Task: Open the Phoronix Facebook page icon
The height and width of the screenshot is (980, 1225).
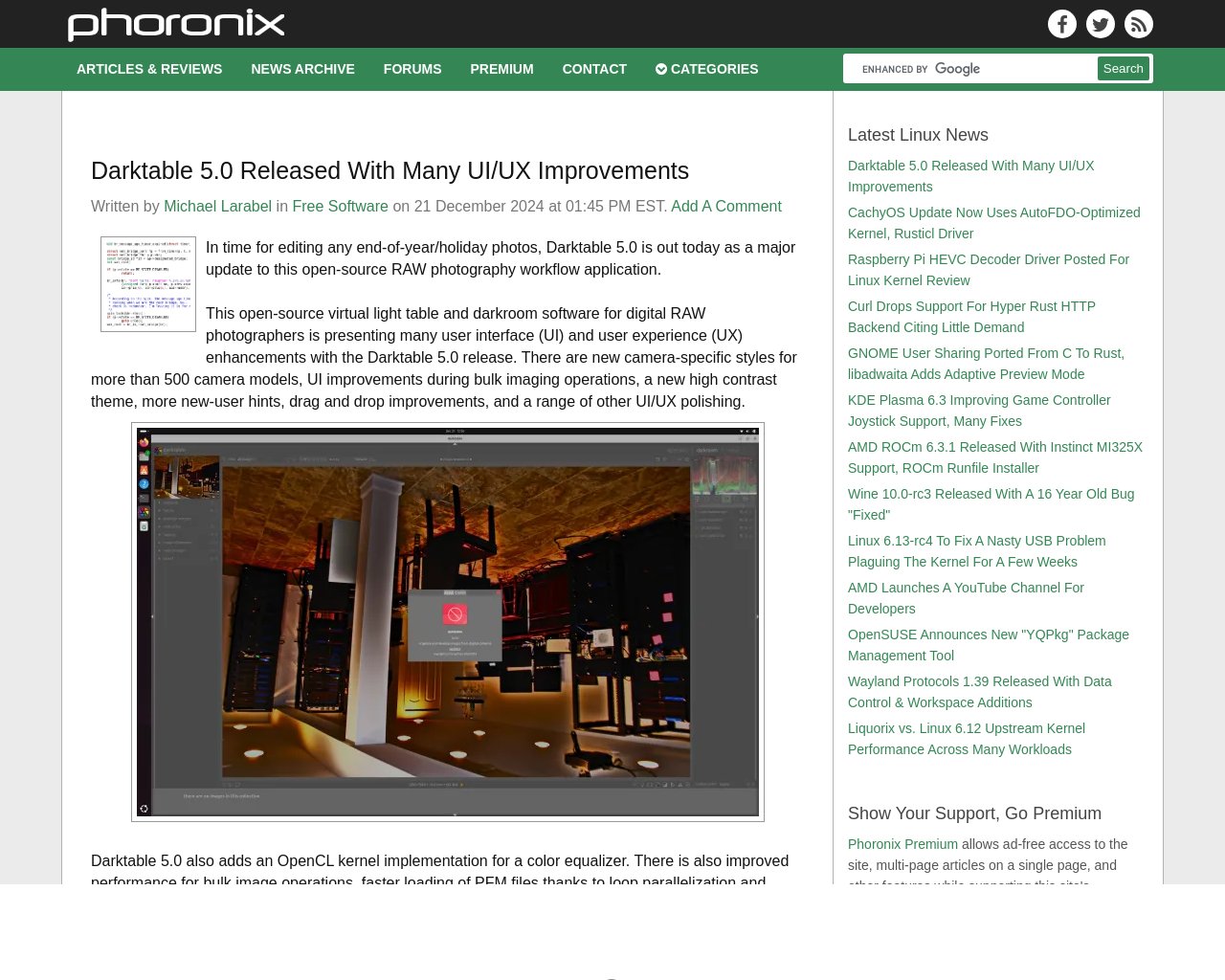Action: (x=1062, y=24)
